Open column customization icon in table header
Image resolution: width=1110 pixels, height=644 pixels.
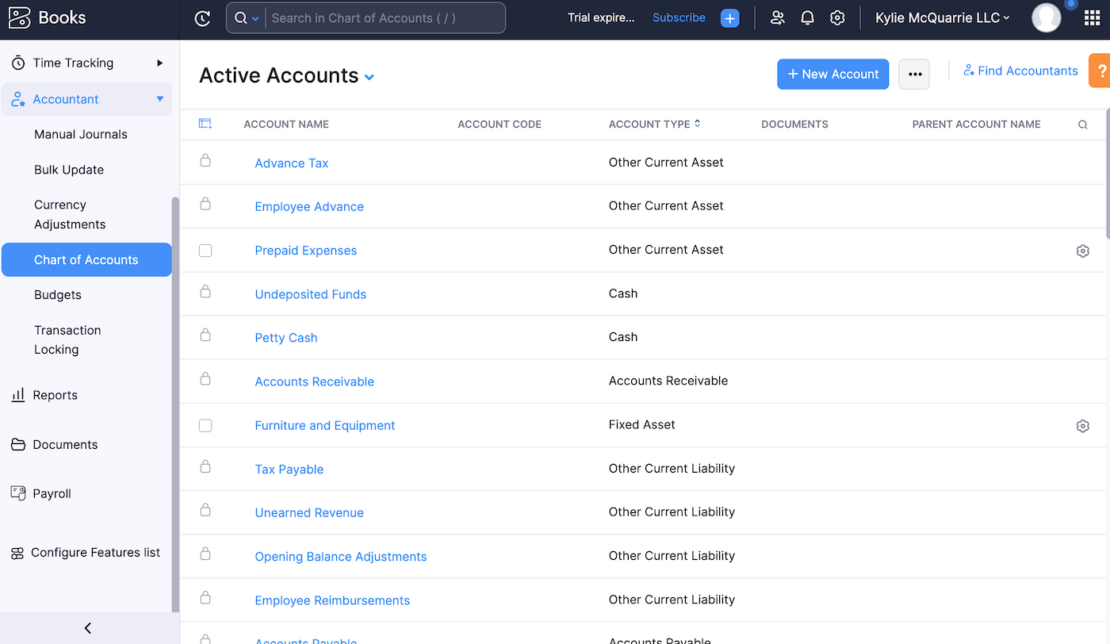(206, 123)
